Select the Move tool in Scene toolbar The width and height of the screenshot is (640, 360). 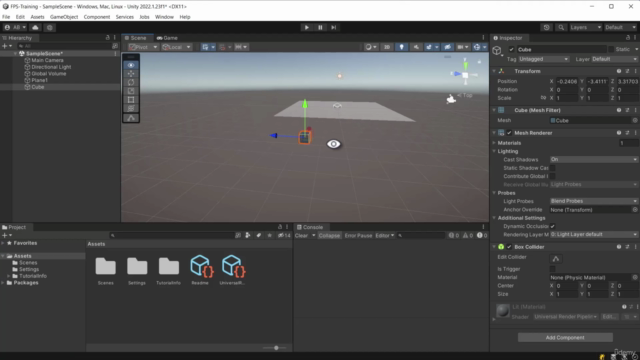[x=131, y=74]
